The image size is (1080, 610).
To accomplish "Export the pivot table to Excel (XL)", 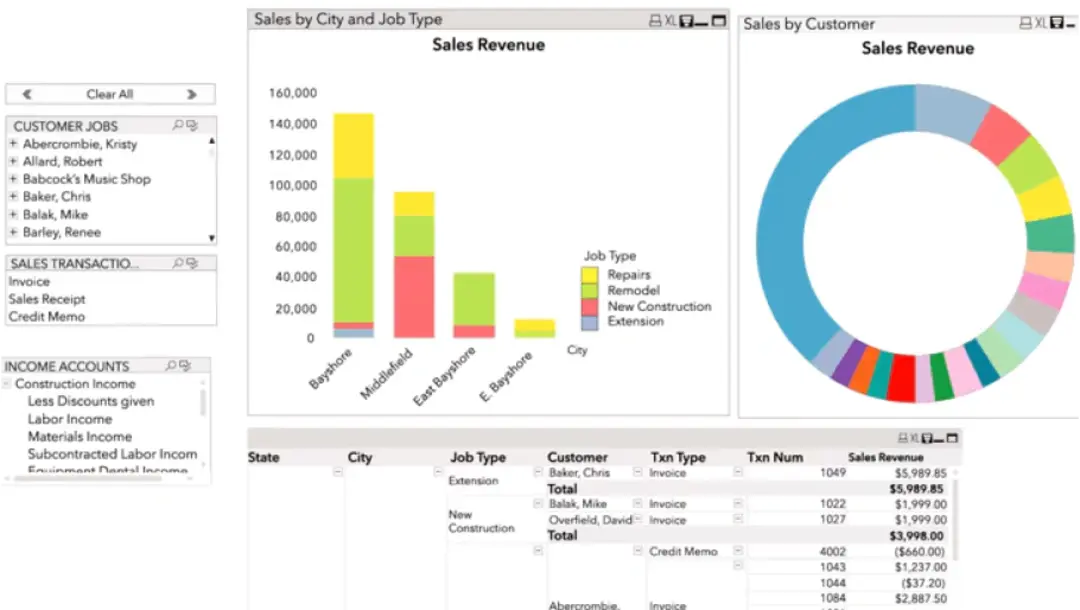I will click(x=914, y=438).
